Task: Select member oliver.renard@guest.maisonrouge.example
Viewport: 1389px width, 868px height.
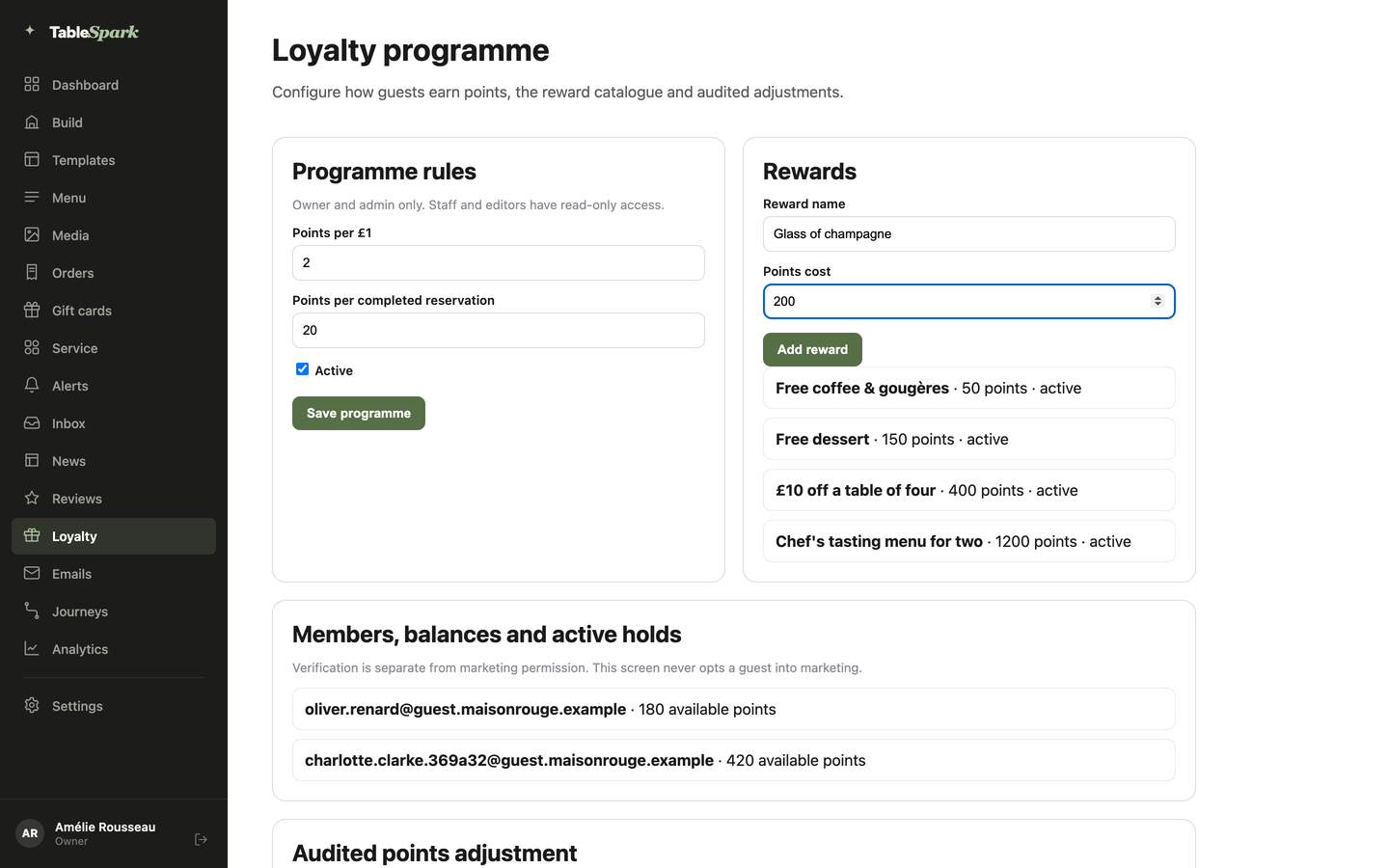Action: coord(734,709)
